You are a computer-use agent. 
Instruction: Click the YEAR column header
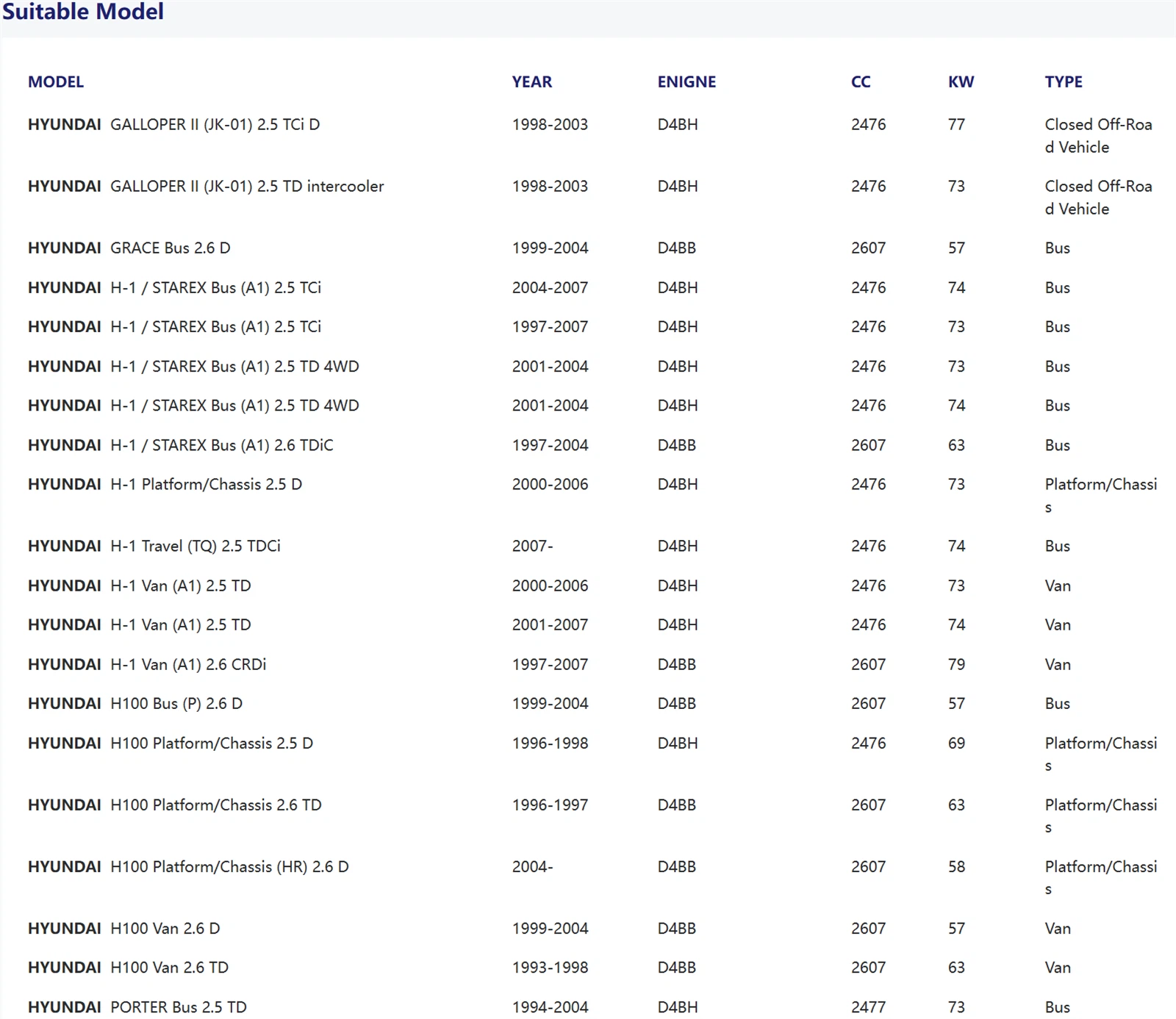(532, 82)
